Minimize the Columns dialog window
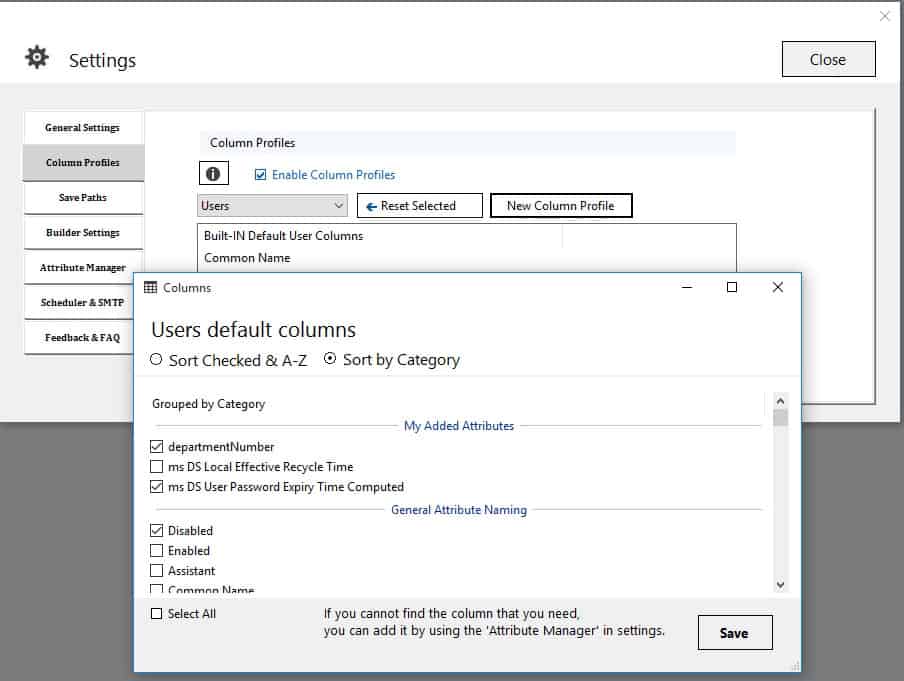This screenshot has width=904, height=681. pyautogui.click(x=687, y=287)
